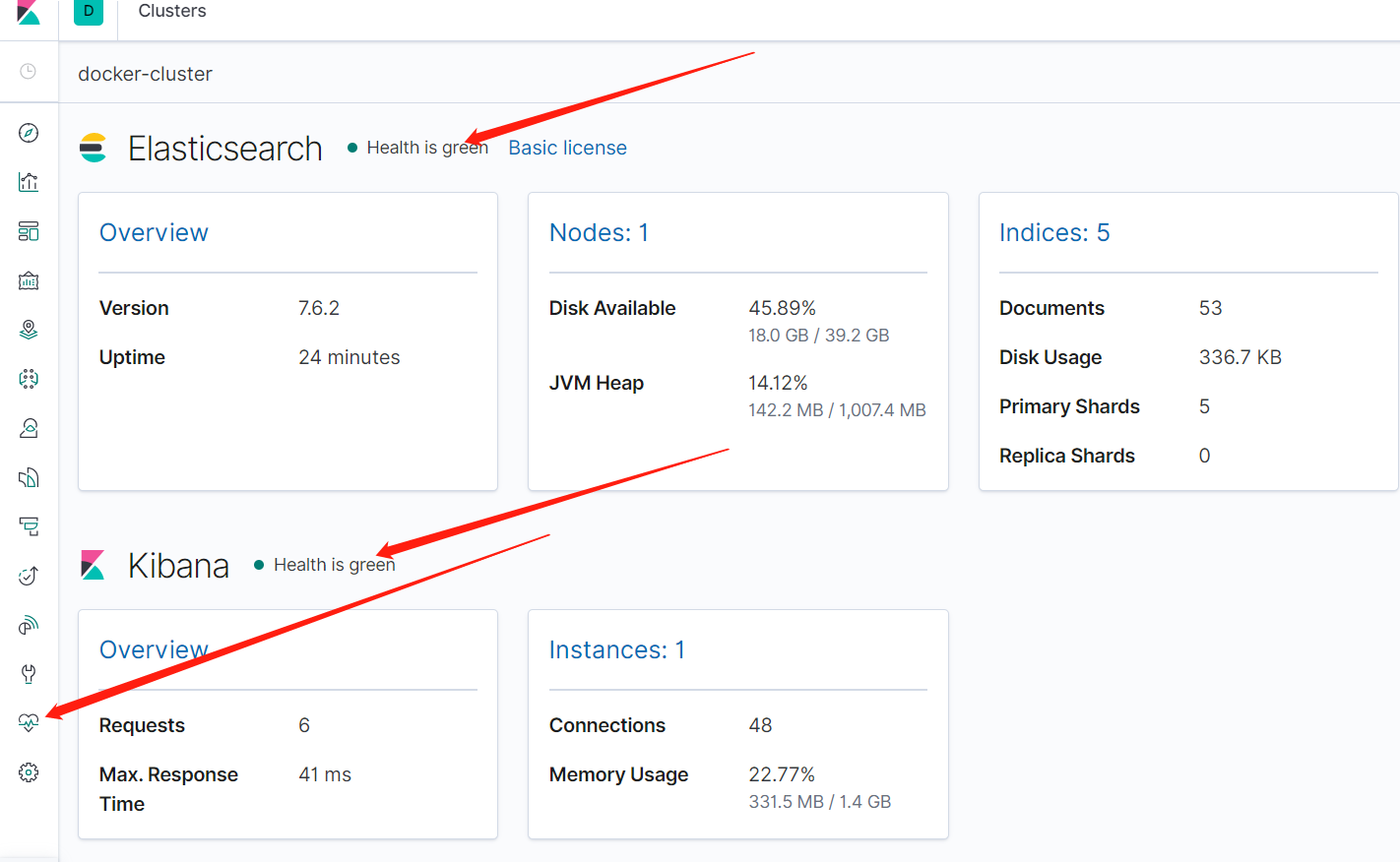Open the Basic license link

pyautogui.click(x=567, y=148)
